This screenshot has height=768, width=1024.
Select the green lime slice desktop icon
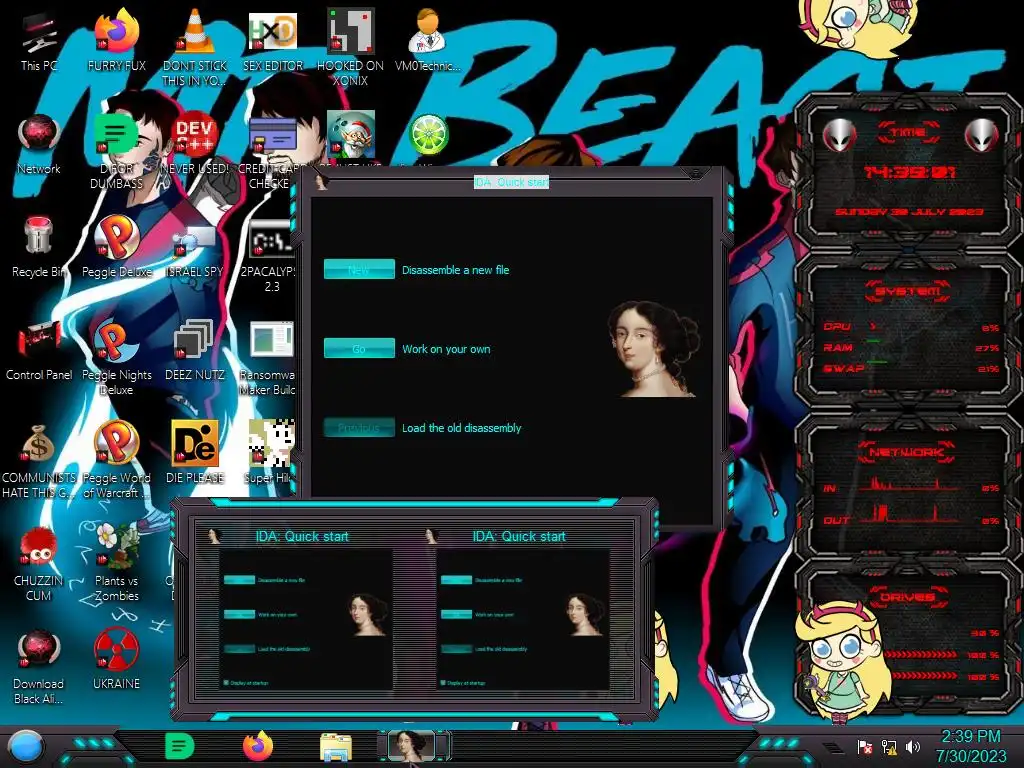(x=428, y=136)
